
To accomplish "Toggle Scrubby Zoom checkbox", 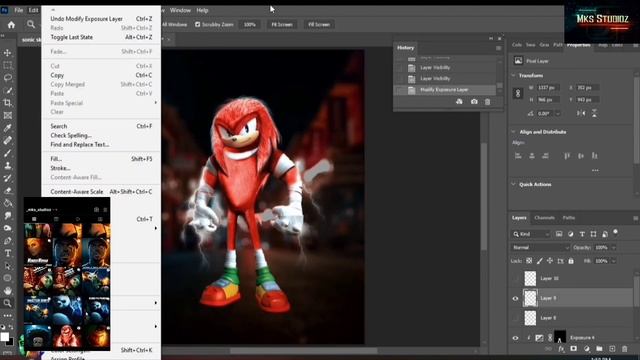I will 198,24.
